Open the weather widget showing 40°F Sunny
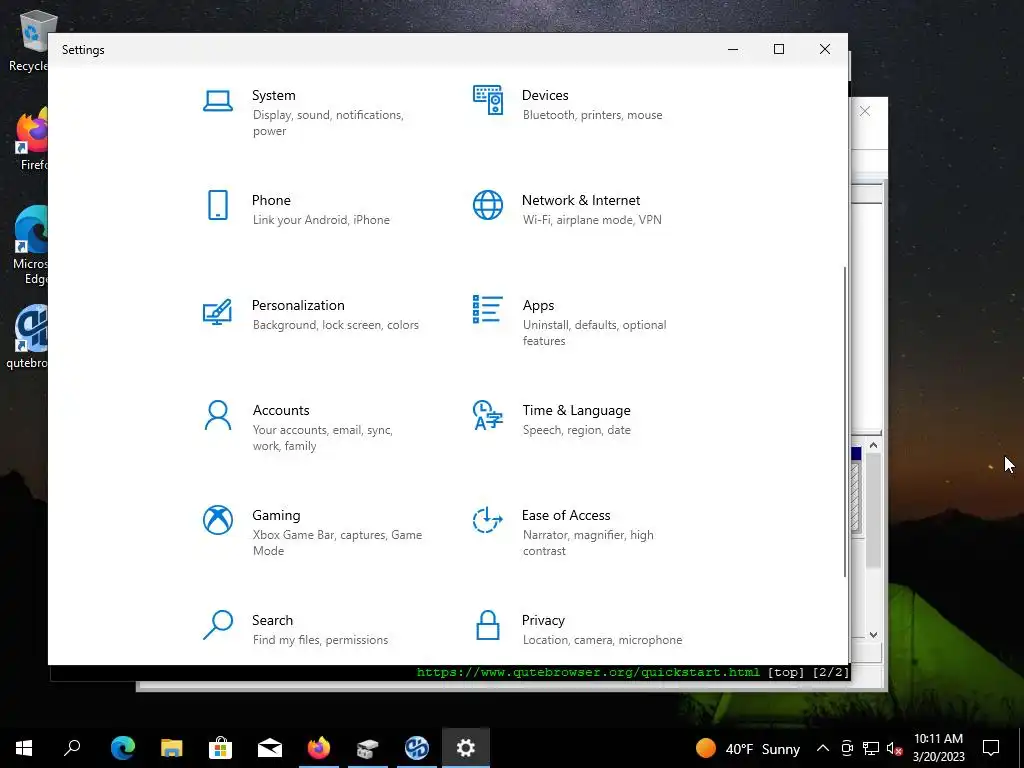Screen dimensions: 1024x768 pos(747,748)
